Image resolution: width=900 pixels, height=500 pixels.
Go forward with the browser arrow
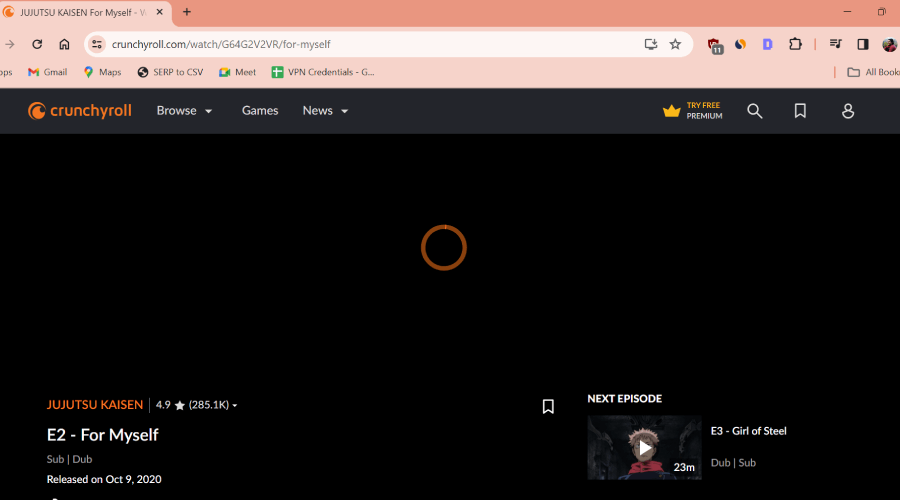coord(9,44)
